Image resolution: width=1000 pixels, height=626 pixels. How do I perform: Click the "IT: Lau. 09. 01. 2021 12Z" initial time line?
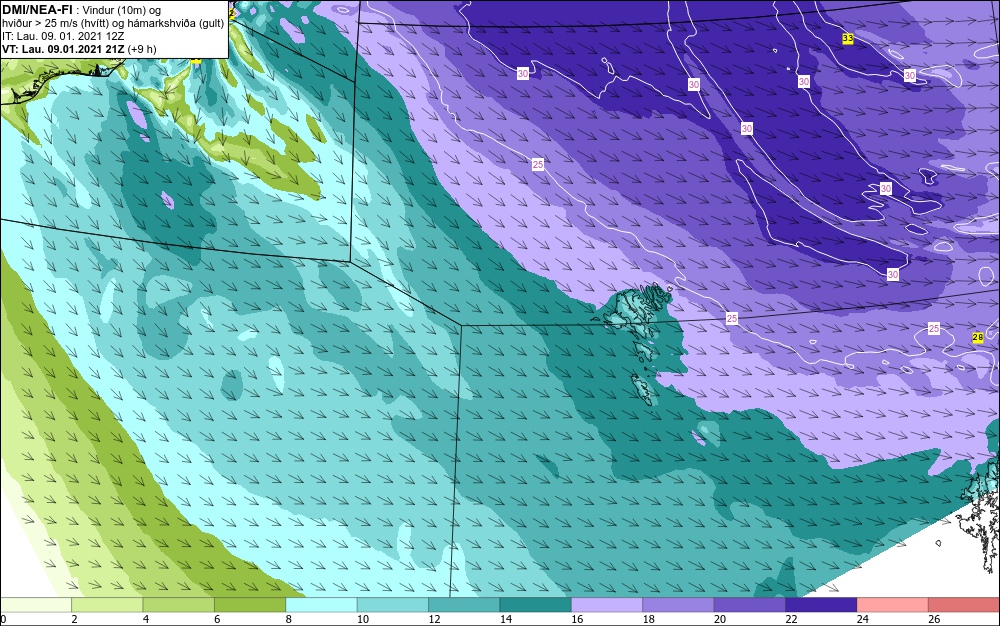[x=63, y=36]
